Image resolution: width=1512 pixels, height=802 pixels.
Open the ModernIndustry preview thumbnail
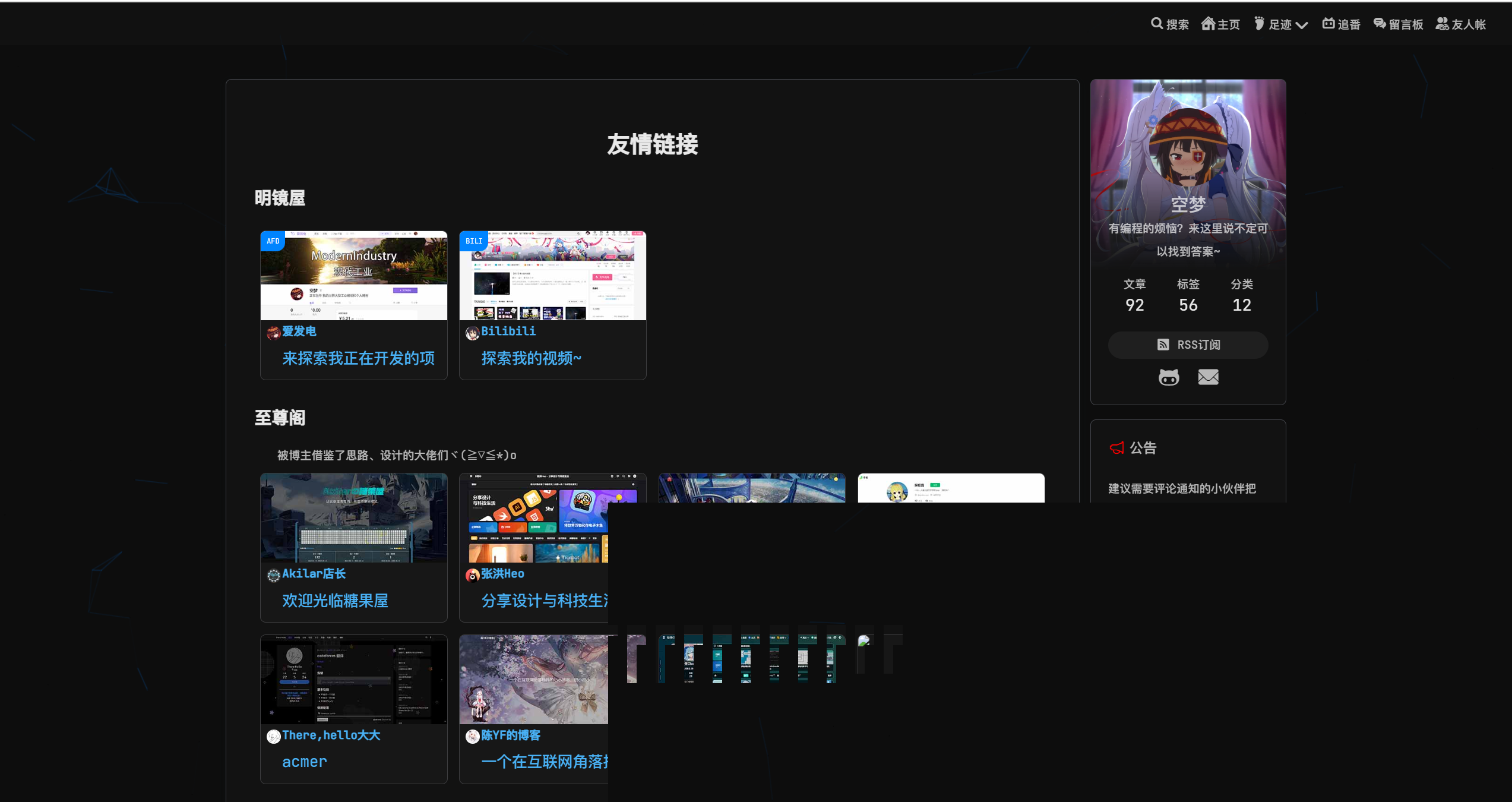[x=354, y=276]
